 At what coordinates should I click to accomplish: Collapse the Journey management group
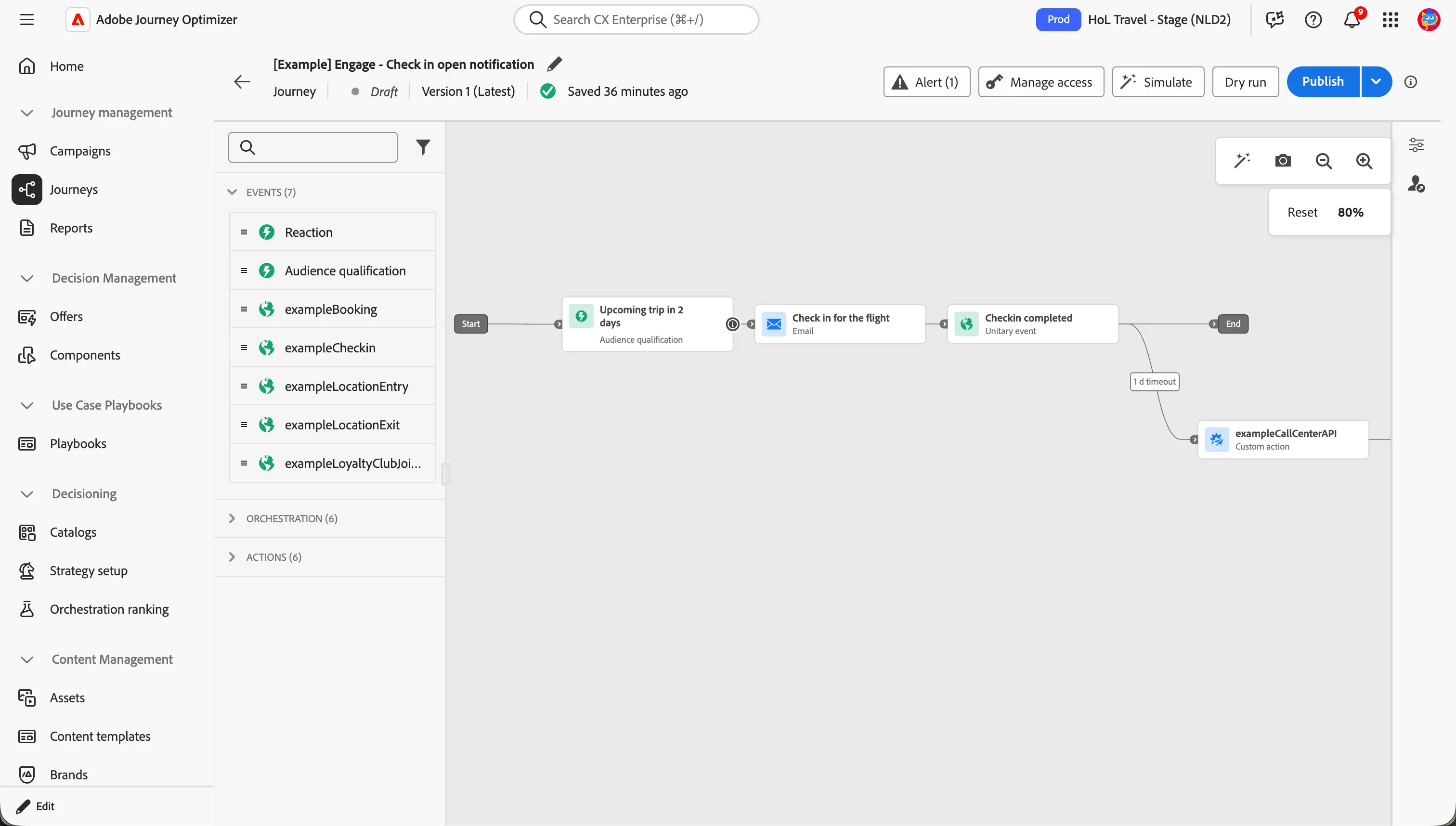pos(26,112)
